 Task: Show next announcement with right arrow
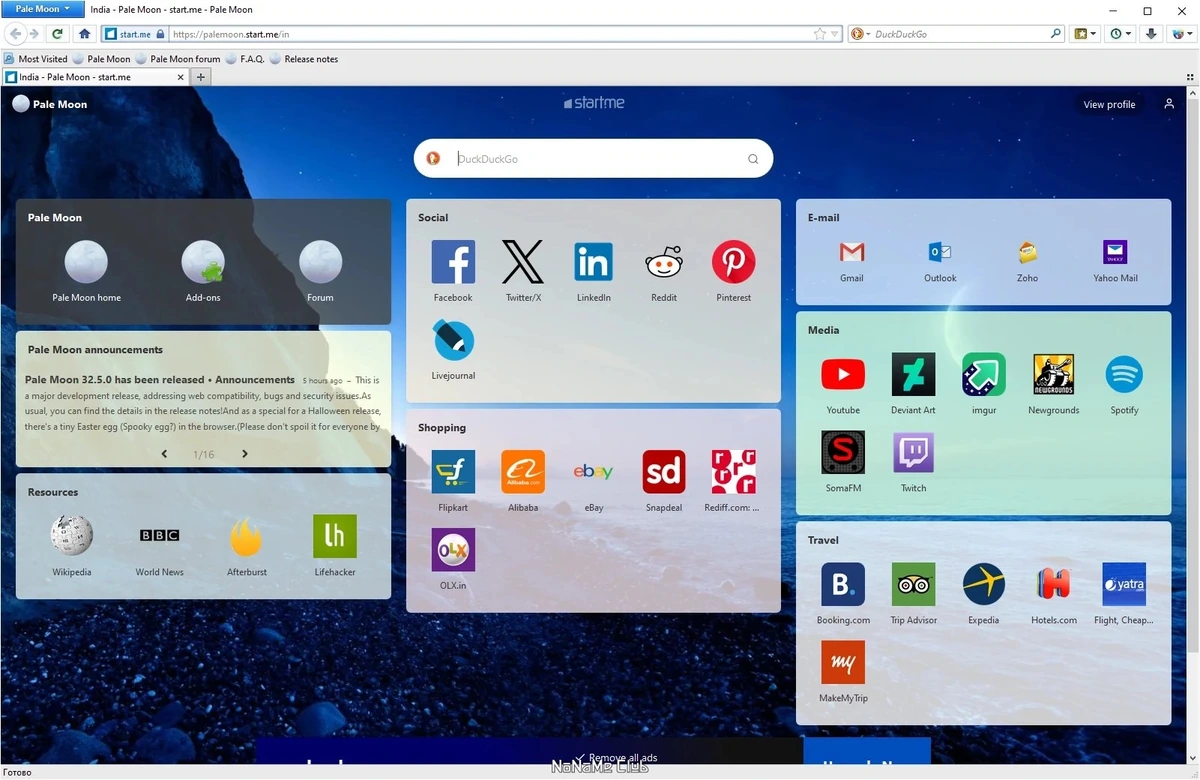[244, 454]
